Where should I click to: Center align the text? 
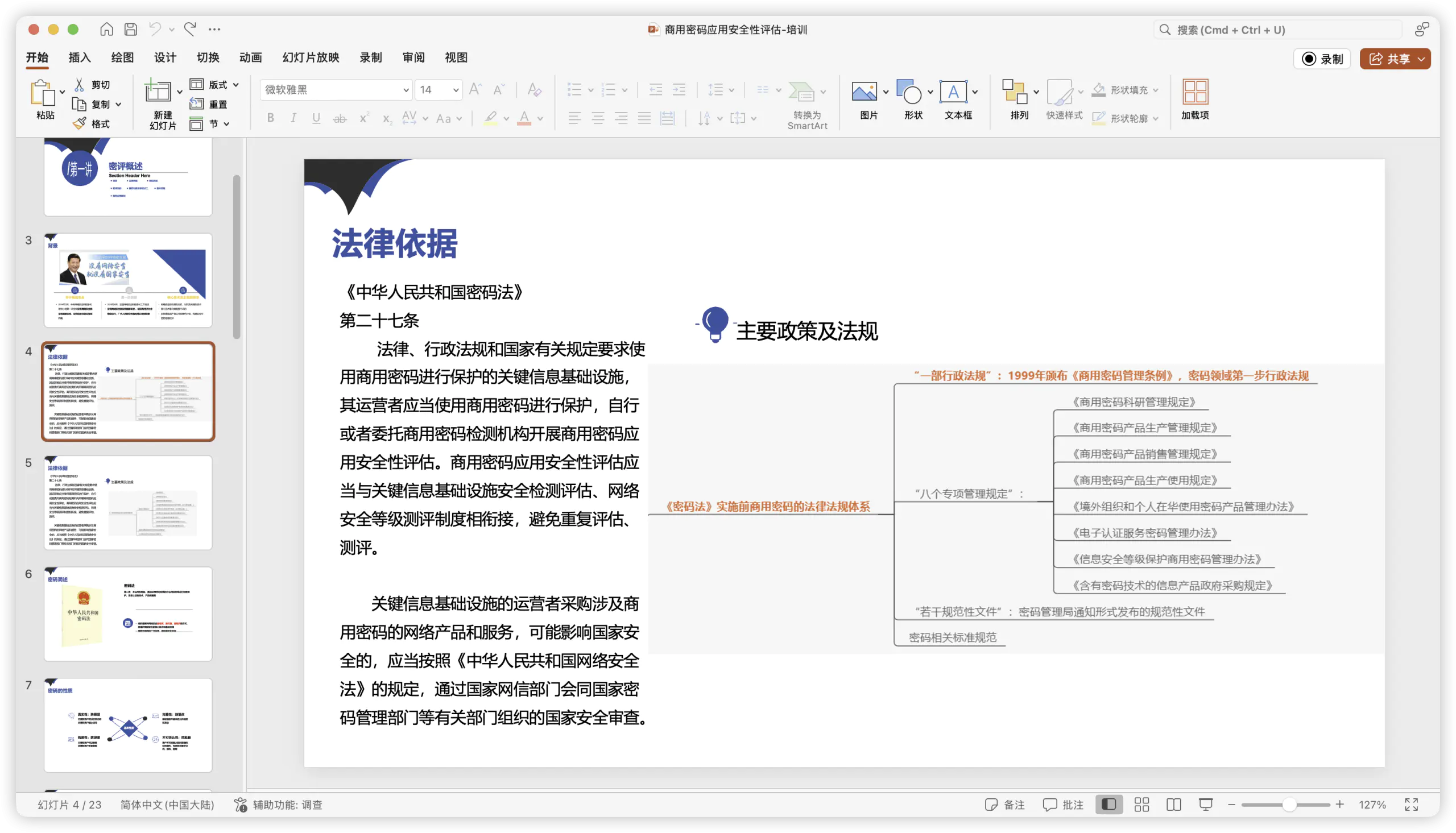point(598,118)
